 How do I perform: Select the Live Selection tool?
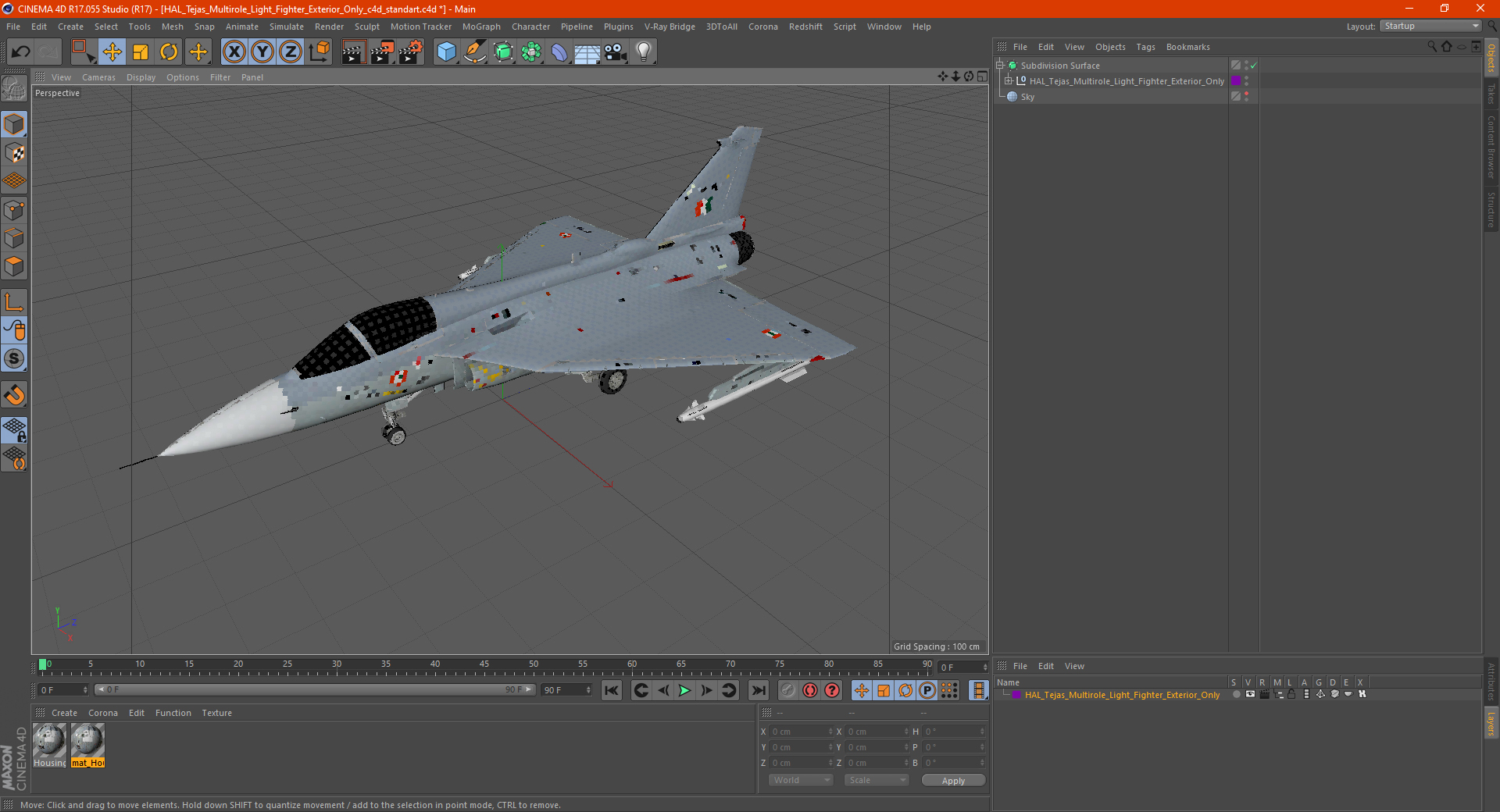(x=83, y=52)
